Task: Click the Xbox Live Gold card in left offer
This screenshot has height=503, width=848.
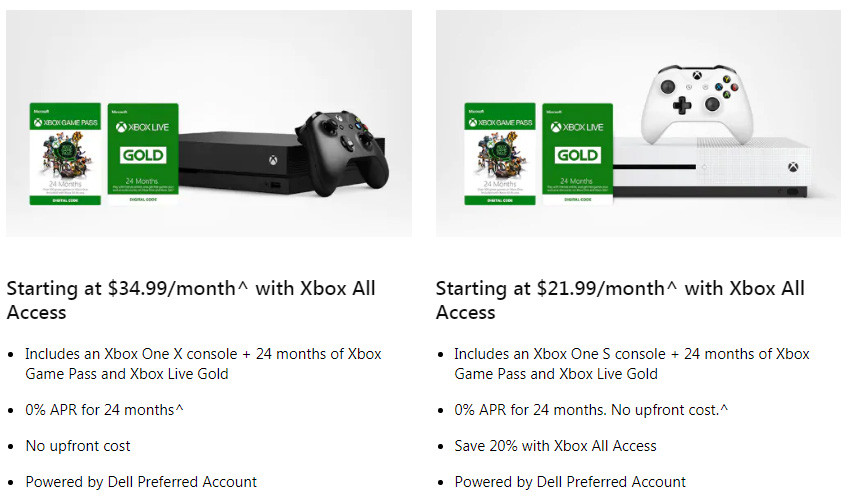Action: tap(143, 154)
